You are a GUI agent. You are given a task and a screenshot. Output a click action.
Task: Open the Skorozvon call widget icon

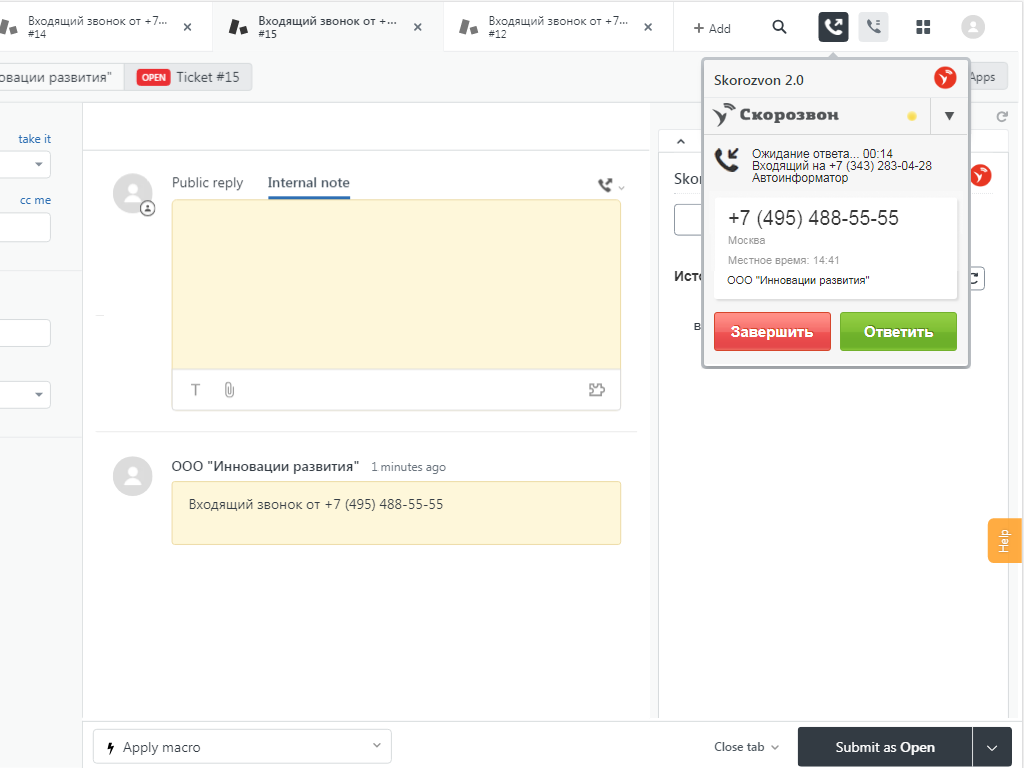tap(833, 27)
